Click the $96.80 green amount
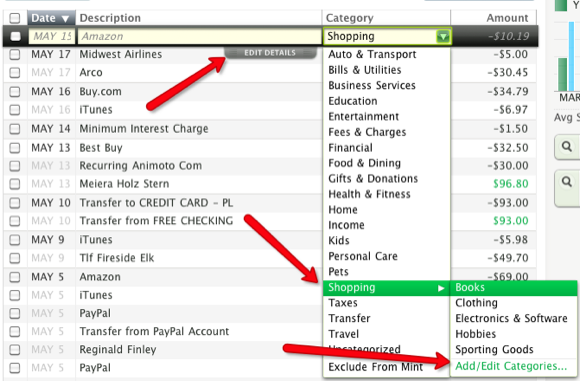Image resolution: width=580 pixels, height=381 pixels. (x=510, y=184)
